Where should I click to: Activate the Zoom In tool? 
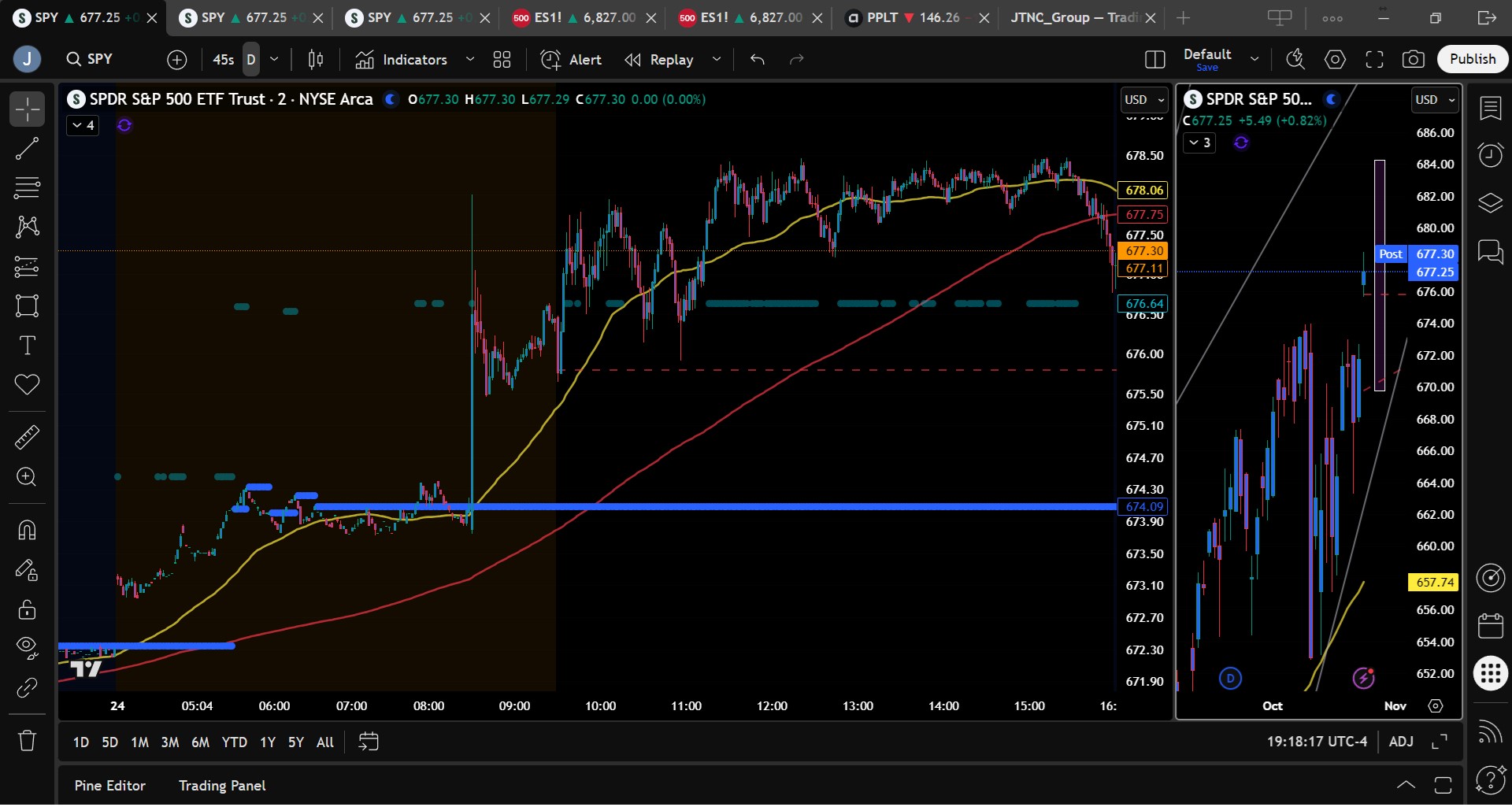[27, 476]
